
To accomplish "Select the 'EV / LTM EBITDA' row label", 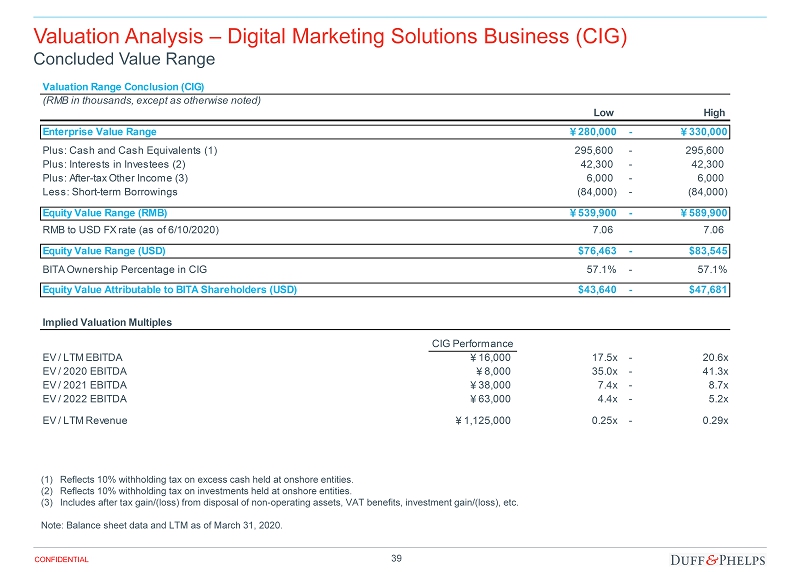I will tap(83, 357).
